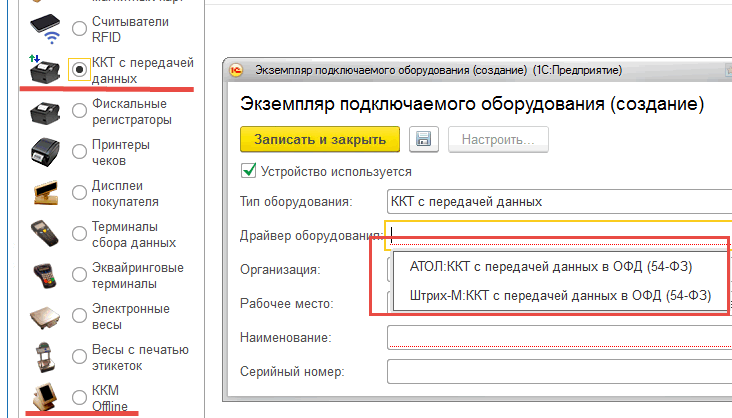Image resolution: width=732 pixels, height=418 pixels.
Task: Click the KKT data transfer printer icon
Action: pyautogui.click(x=45, y=70)
